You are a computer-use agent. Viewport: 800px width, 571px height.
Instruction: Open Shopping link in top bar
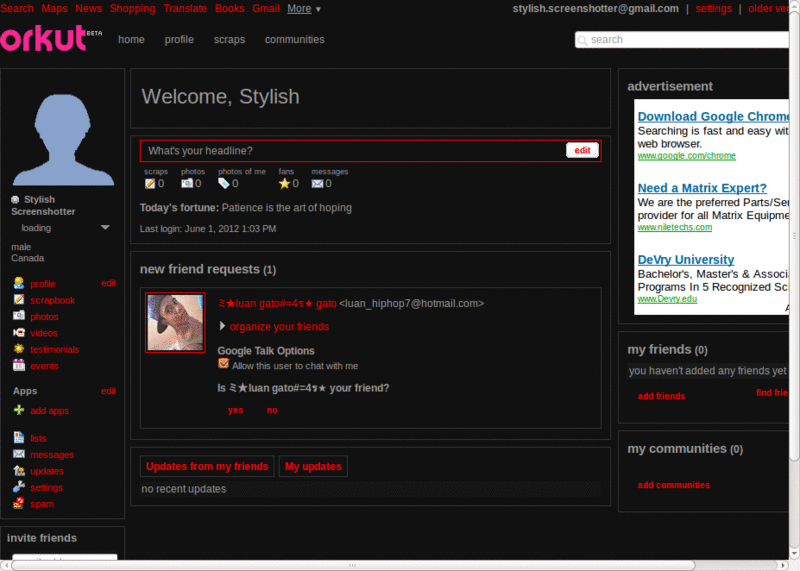132,9
